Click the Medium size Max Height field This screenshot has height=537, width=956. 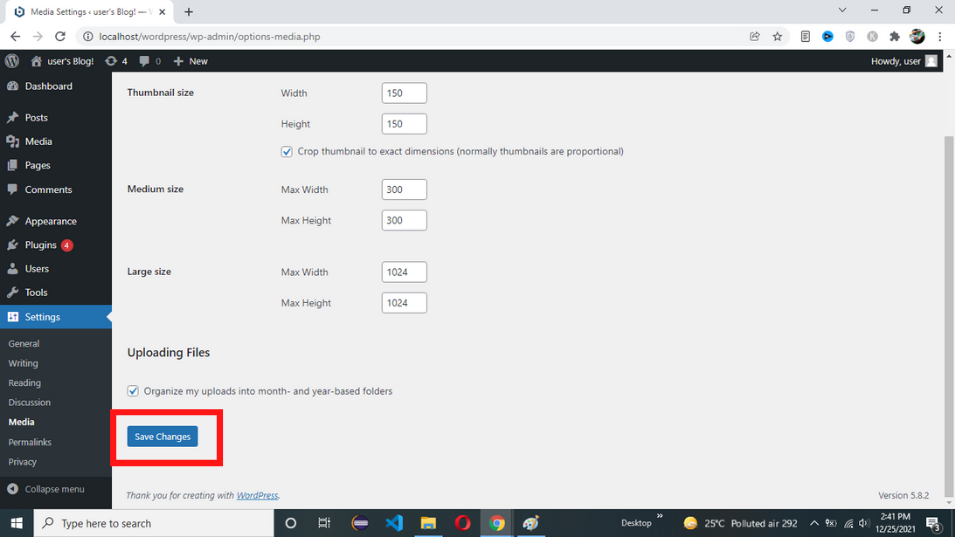404,220
